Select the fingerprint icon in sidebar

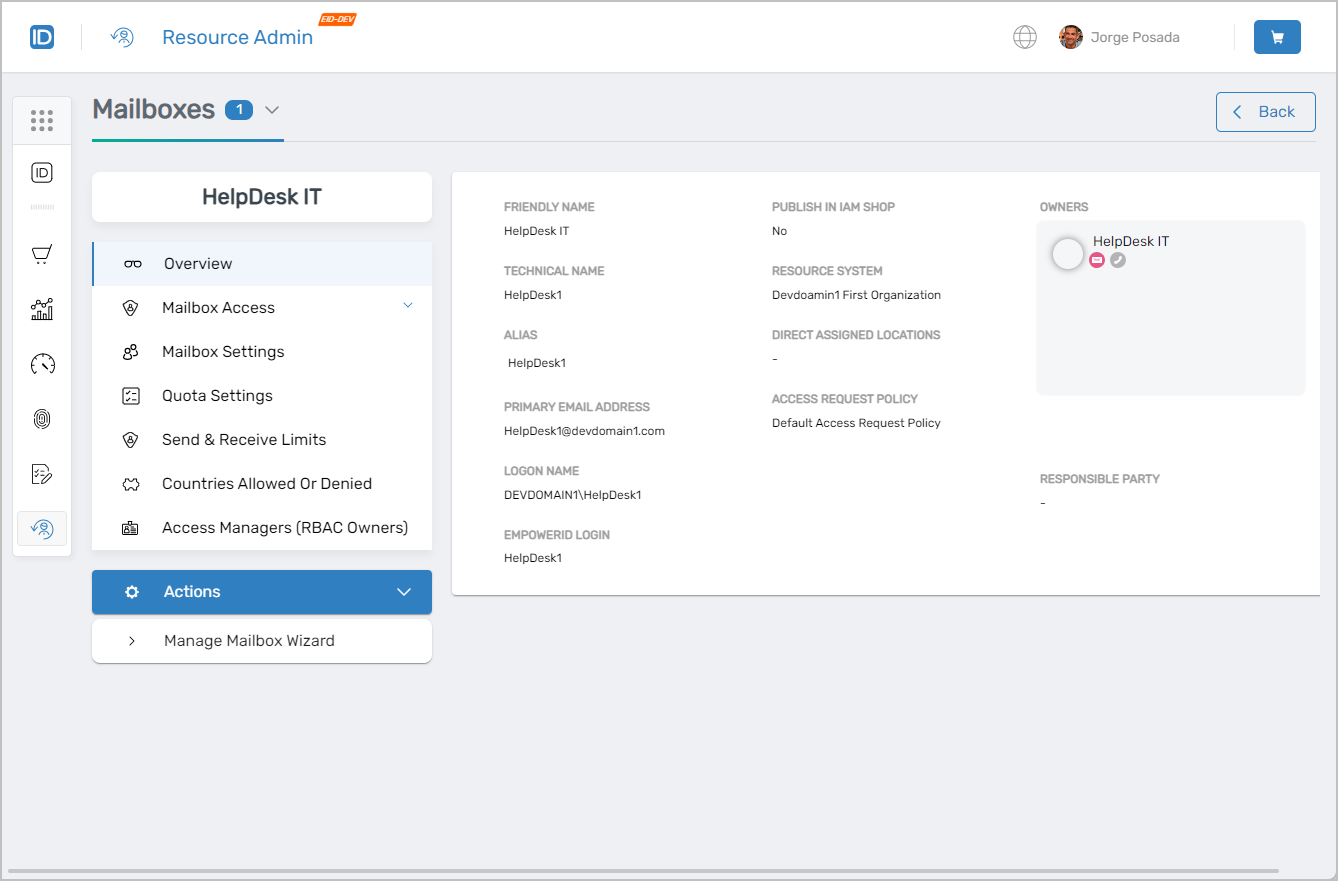pos(41,418)
